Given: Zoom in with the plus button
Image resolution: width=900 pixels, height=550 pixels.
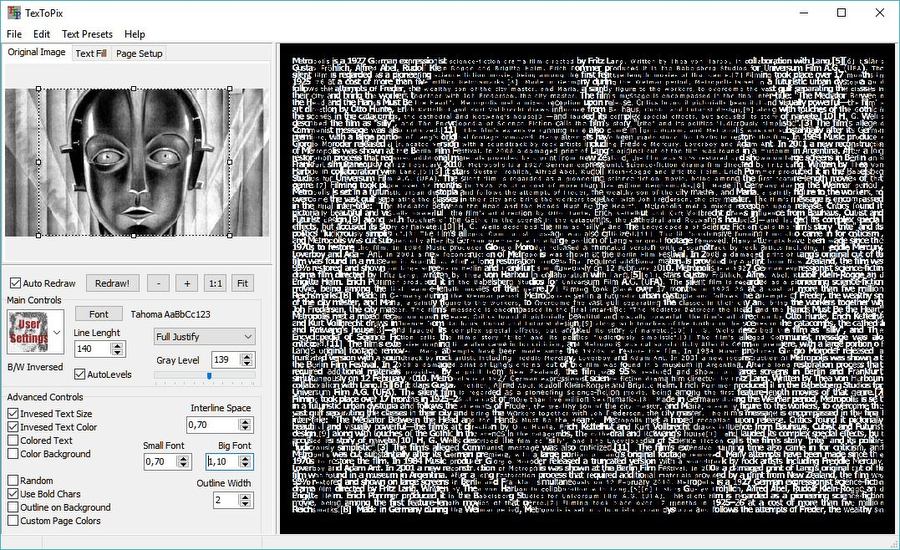Looking at the screenshot, I should 187,283.
